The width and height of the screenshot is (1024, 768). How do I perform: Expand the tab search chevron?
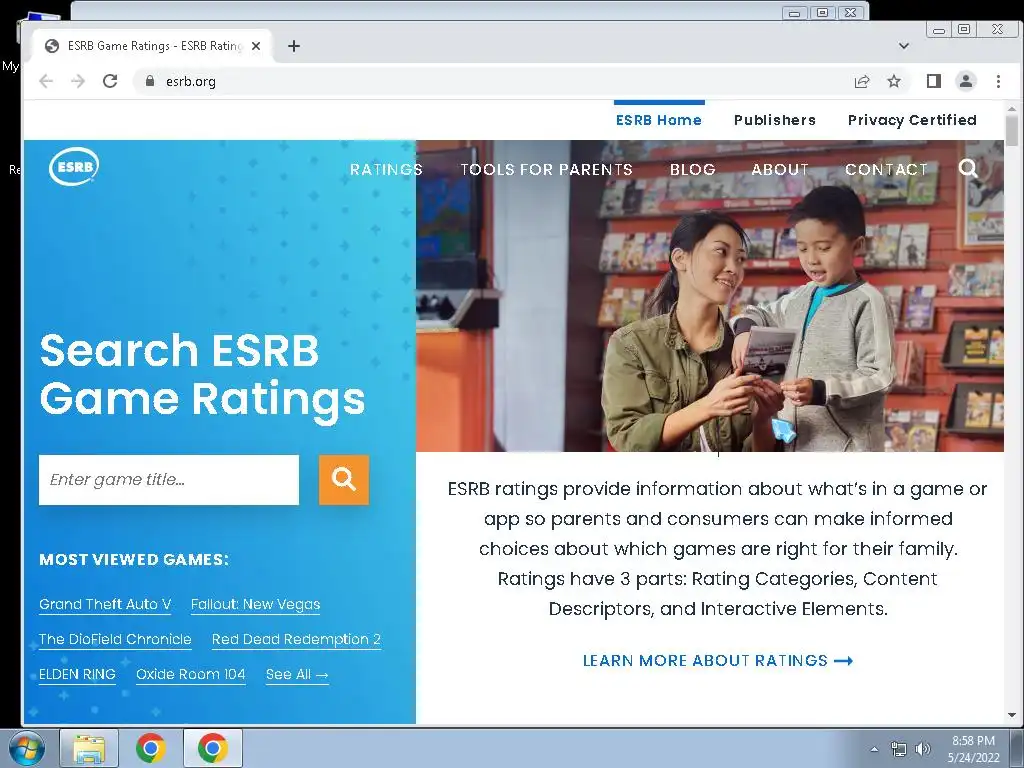pos(904,46)
